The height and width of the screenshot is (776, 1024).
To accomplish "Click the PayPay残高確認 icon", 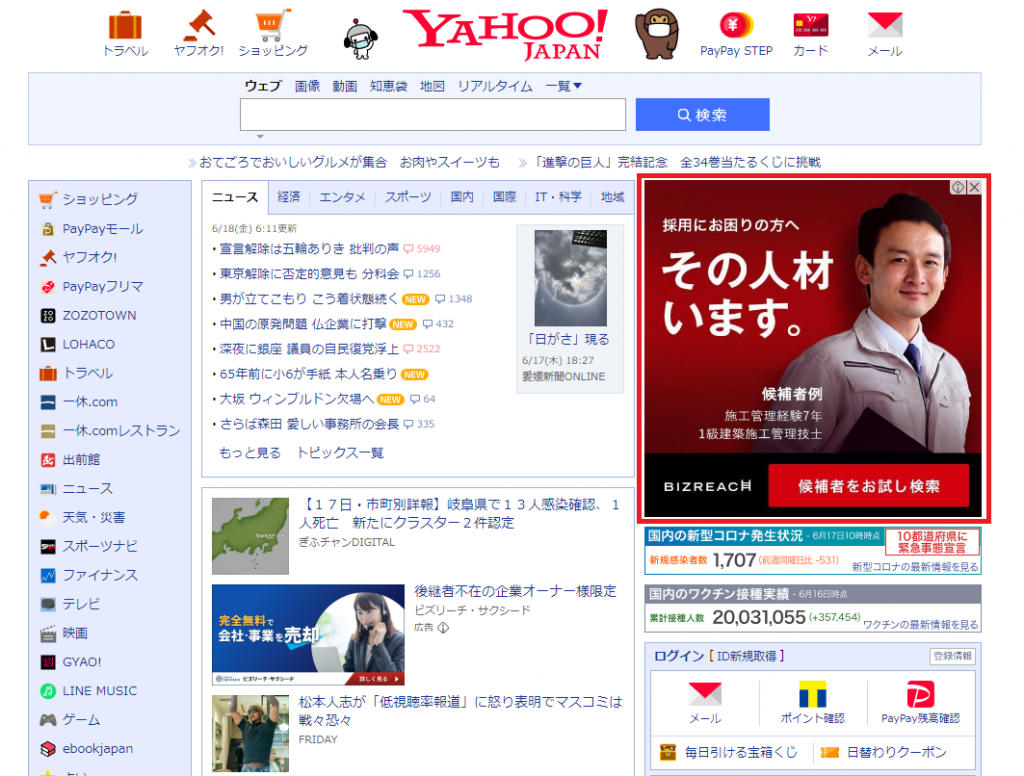I will (920, 694).
